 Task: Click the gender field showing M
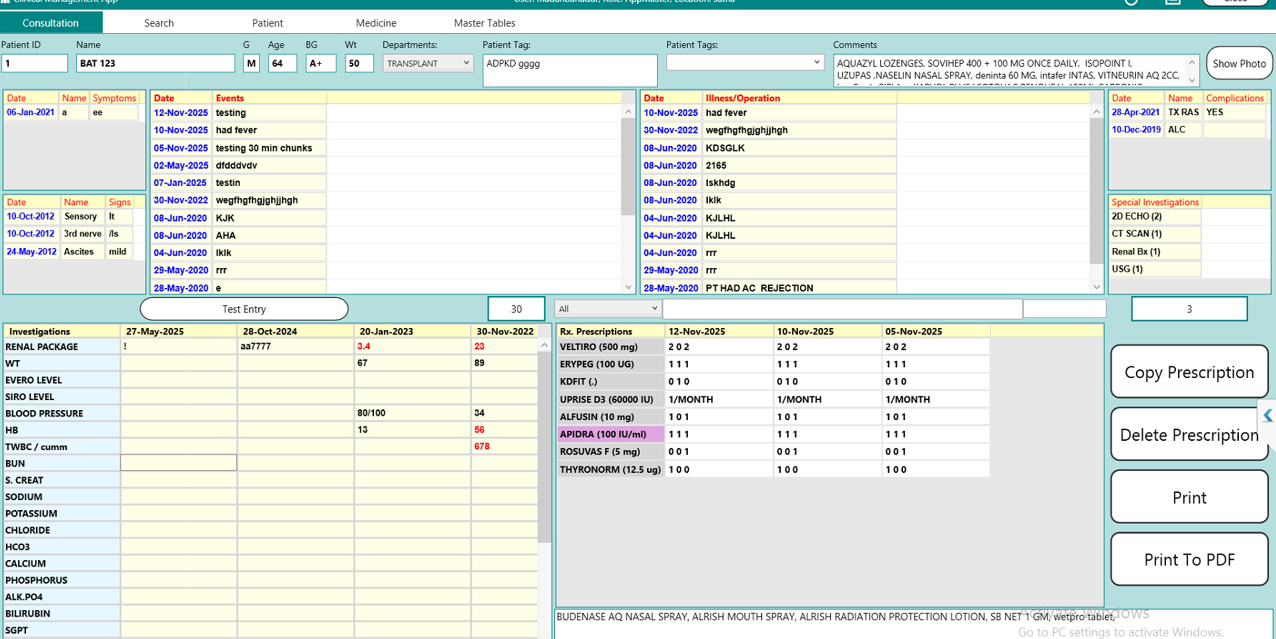pyautogui.click(x=251, y=63)
